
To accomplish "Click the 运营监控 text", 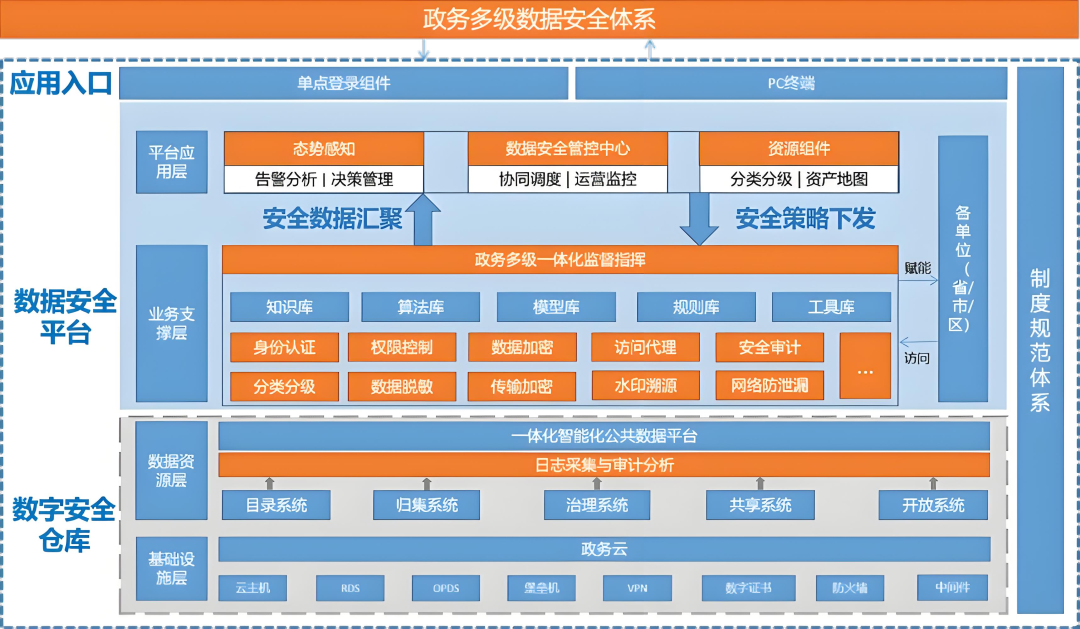I will [x=605, y=179].
